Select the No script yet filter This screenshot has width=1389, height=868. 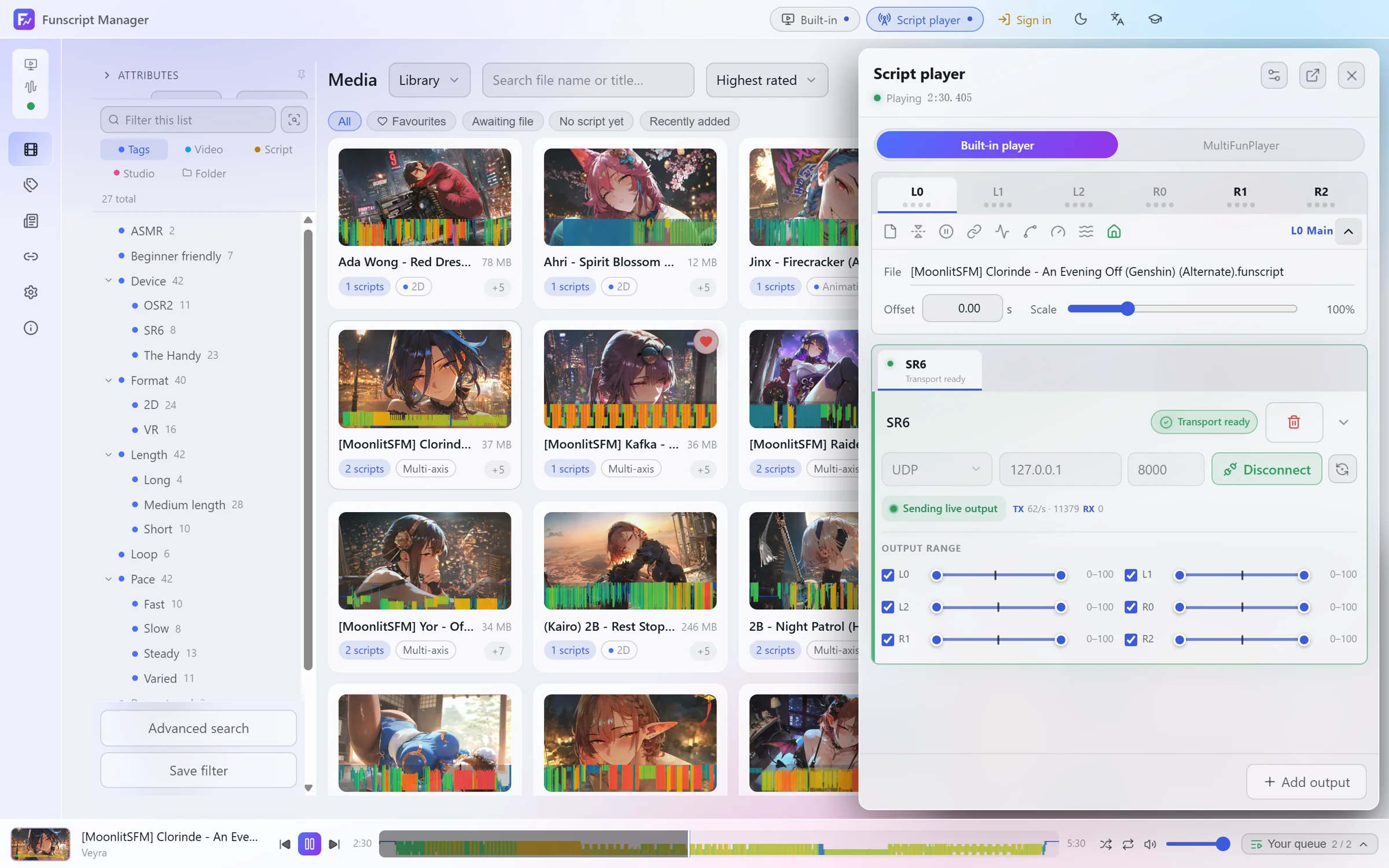click(591, 122)
